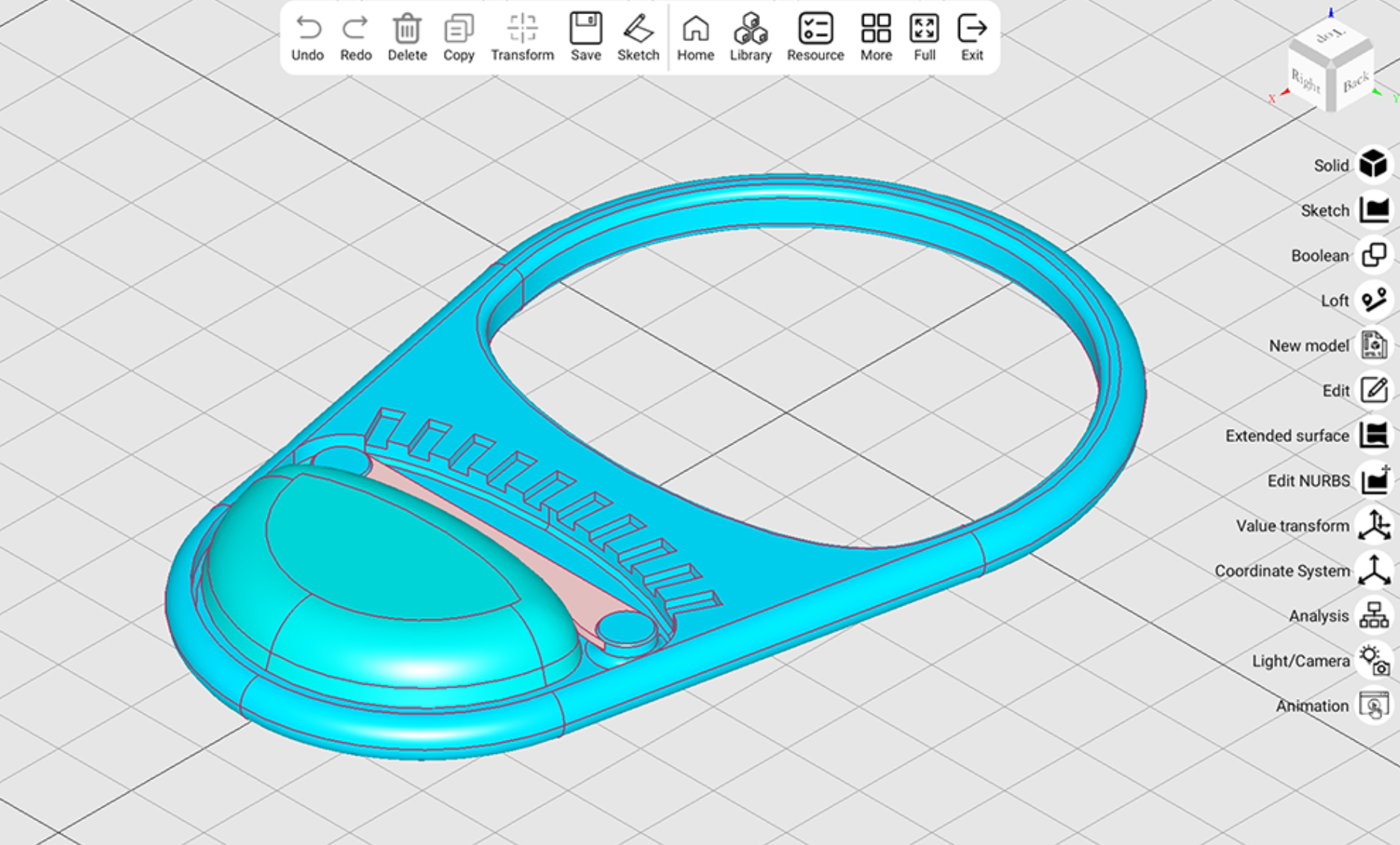
Task: Open the model Library
Action: 750,30
